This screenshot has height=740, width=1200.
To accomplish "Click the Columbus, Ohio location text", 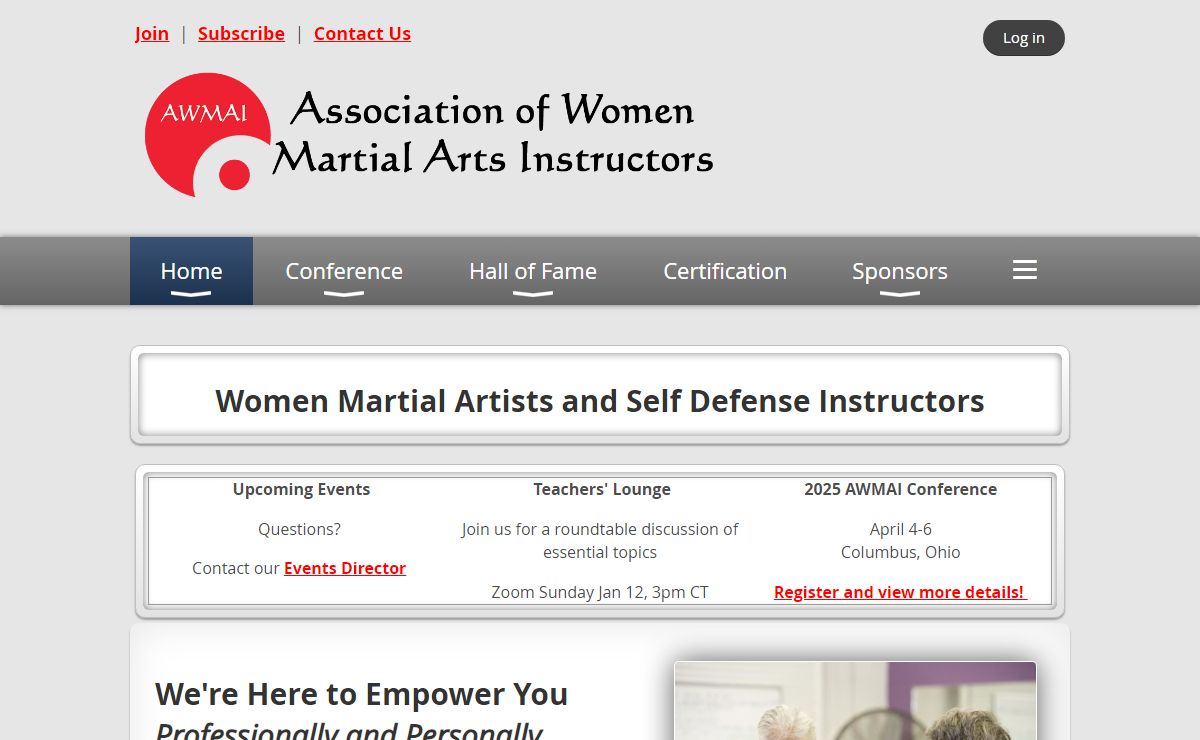I will [x=901, y=552].
